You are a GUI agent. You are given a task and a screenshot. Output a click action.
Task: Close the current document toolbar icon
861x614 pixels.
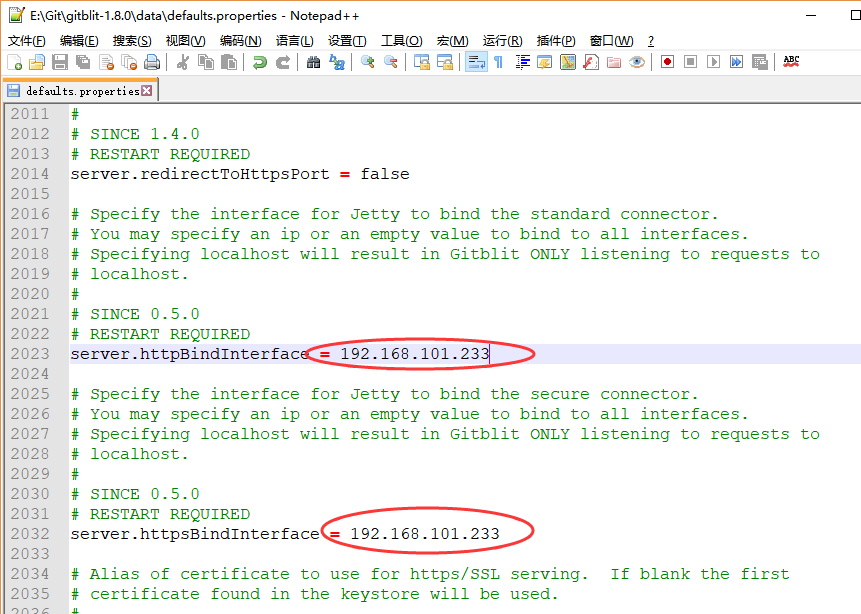pyautogui.click(x=106, y=63)
